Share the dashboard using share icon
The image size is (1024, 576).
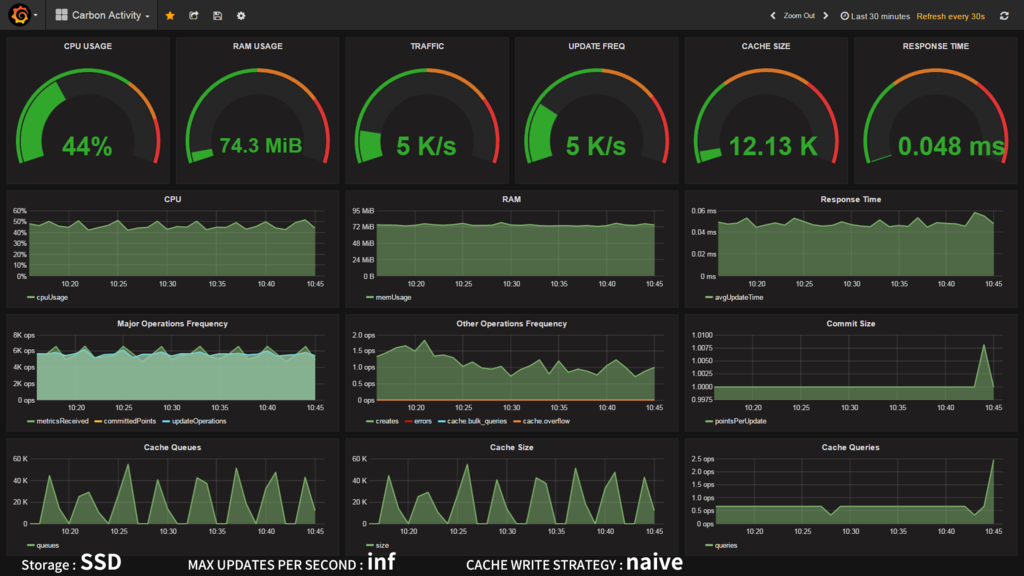coord(194,16)
